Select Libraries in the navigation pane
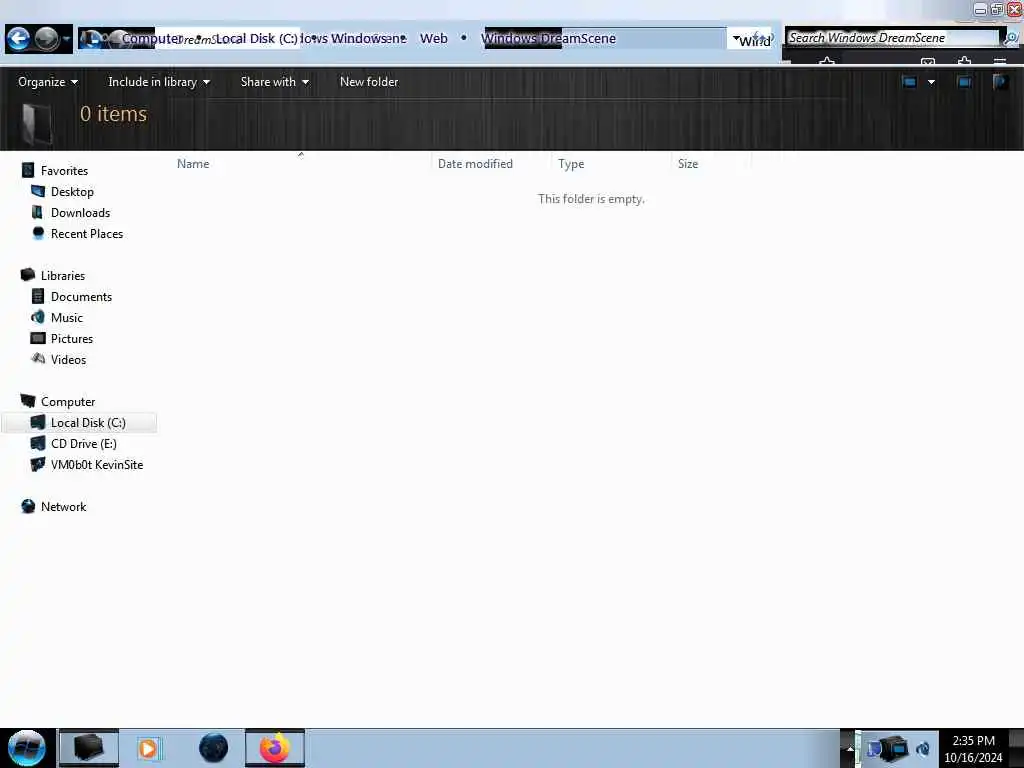Viewport: 1024px width, 768px height. pyautogui.click(x=63, y=276)
